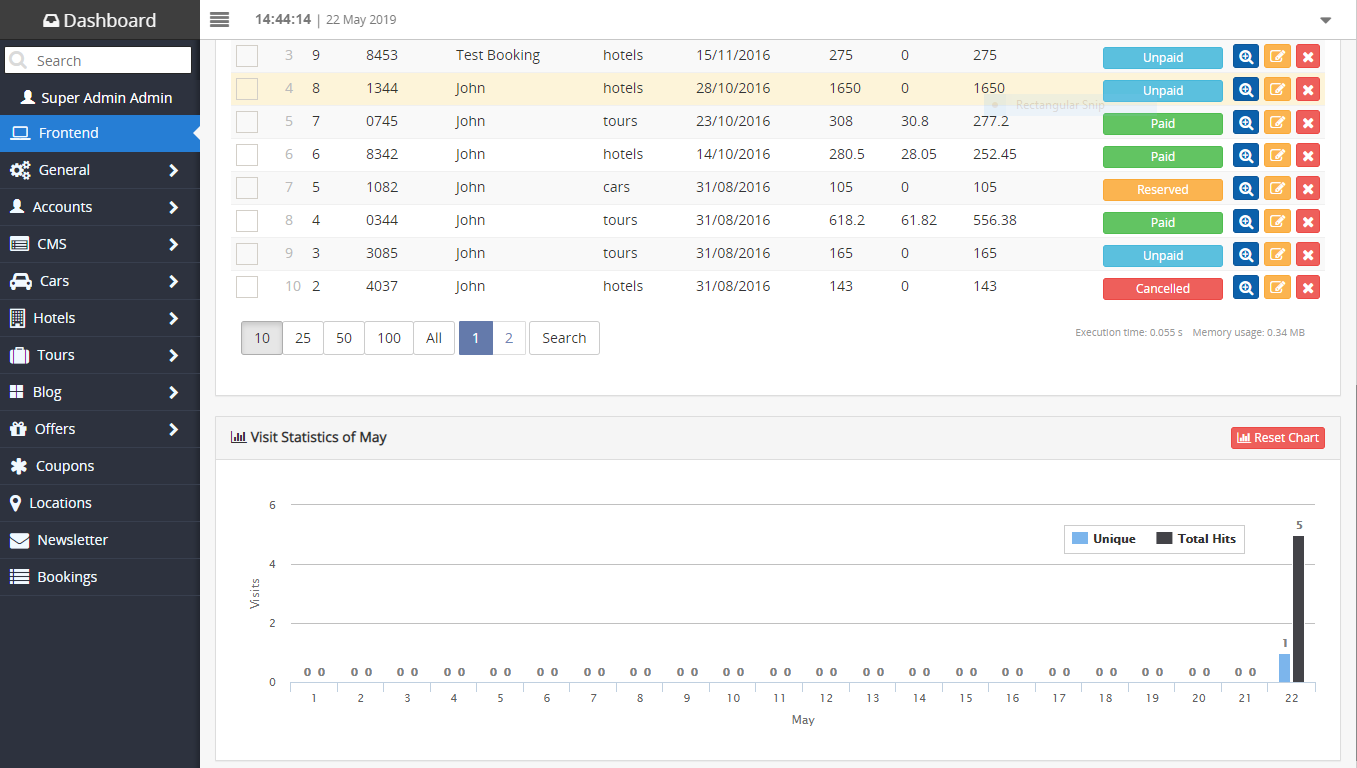Open magnifier view for booking 3085

(x=1246, y=255)
